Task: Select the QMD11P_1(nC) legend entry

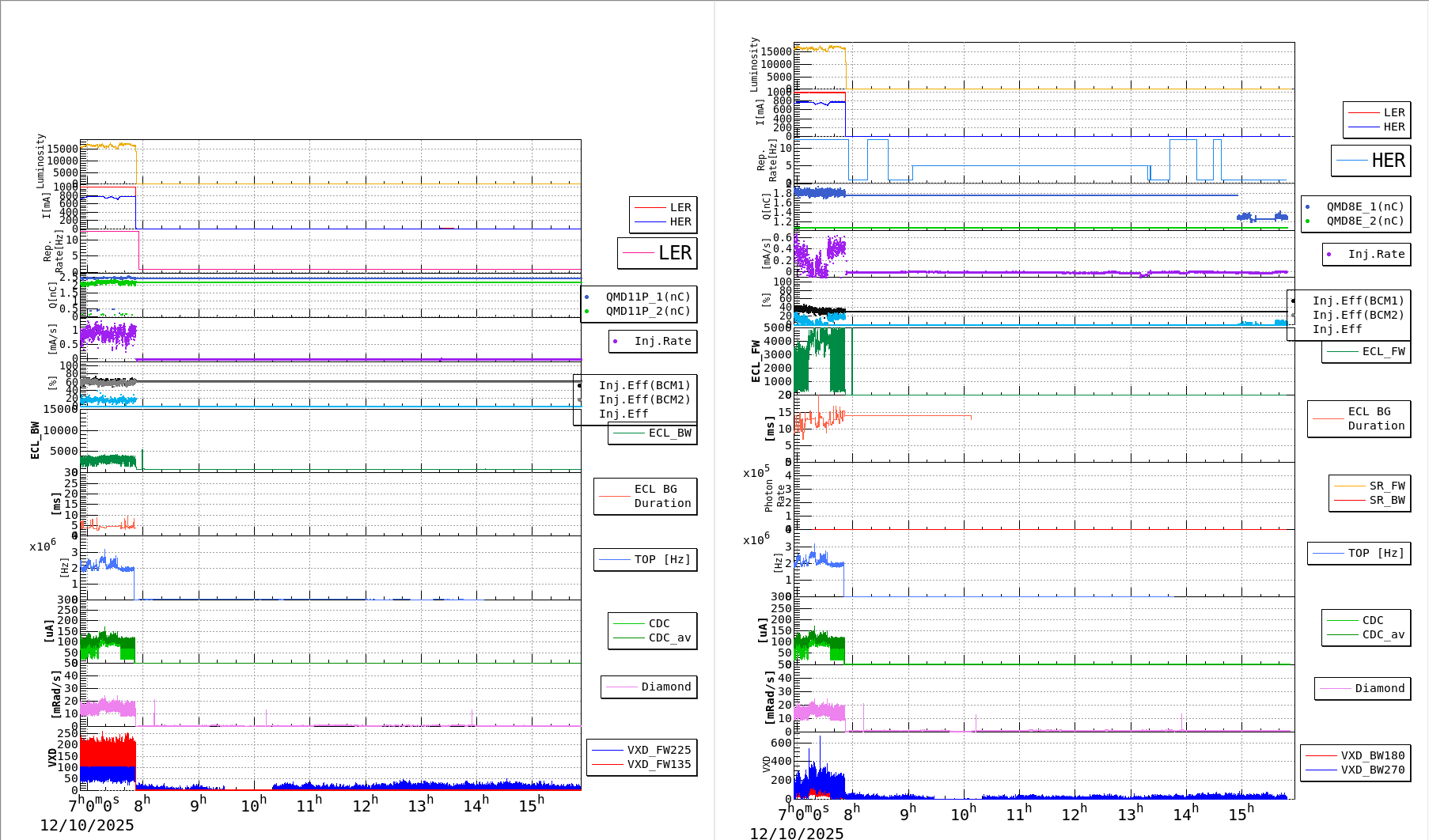Action: tap(647, 297)
